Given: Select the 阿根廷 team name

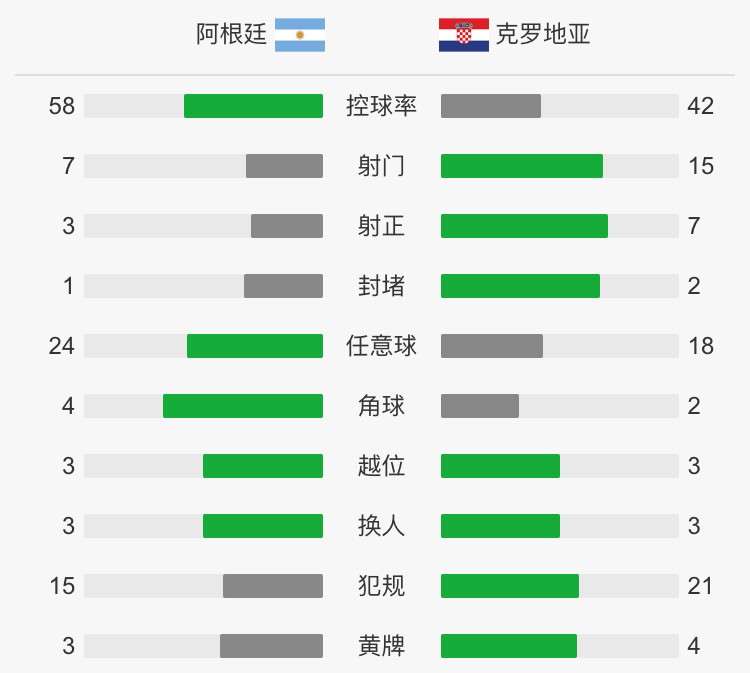Looking at the screenshot, I should coord(232,34).
